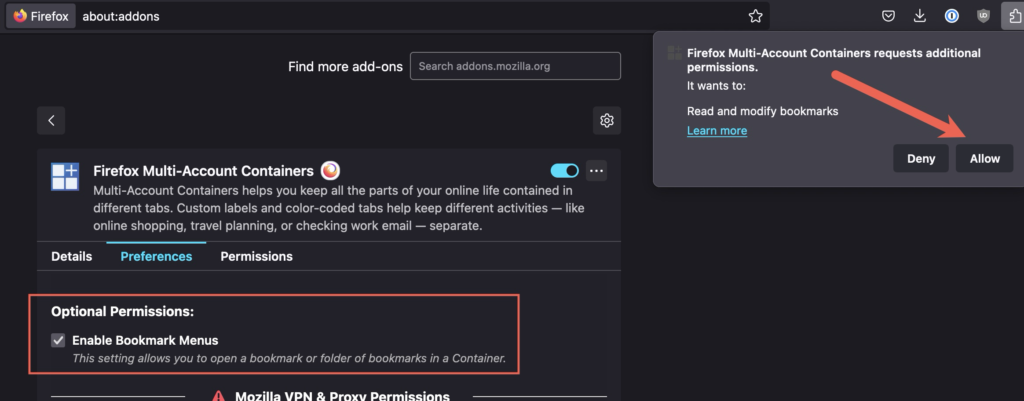The height and width of the screenshot is (401, 1024).
Task: Click the bookmark star in the address bar
Action: click(755, 16)
